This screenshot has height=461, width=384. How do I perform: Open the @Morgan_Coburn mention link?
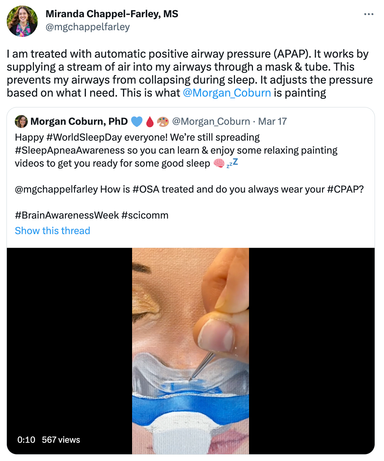coord(227,93)
